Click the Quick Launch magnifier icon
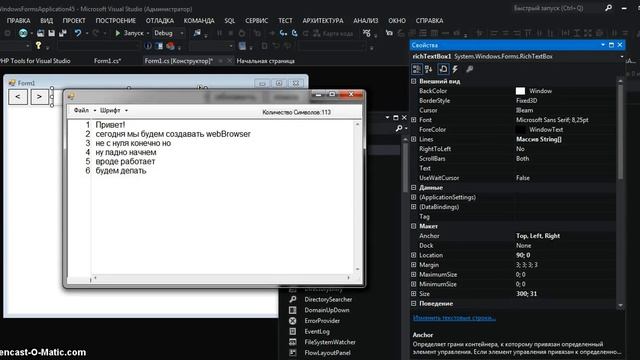The image size is (640, 360). (608, 8)
